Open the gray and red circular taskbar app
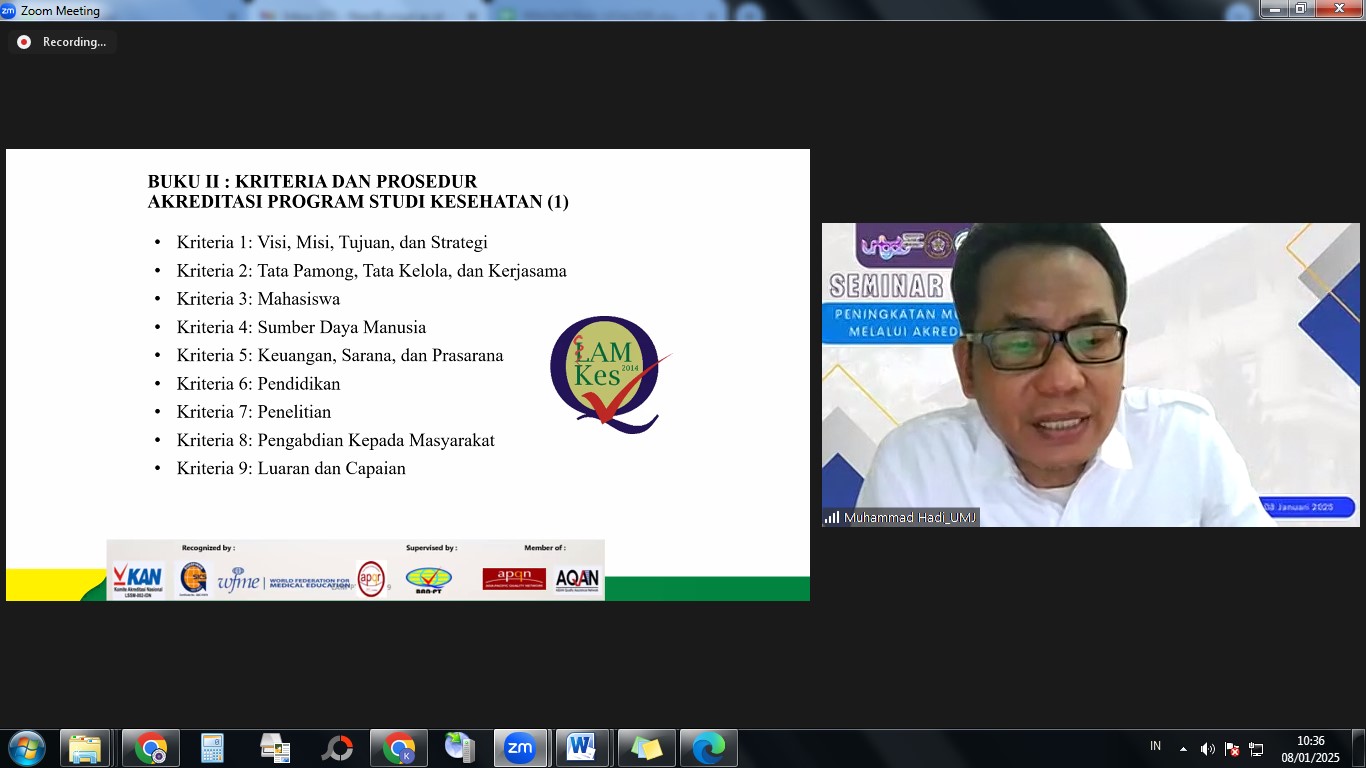Image resolution: width=1366 pixels, height=768 pixels. 337,748
